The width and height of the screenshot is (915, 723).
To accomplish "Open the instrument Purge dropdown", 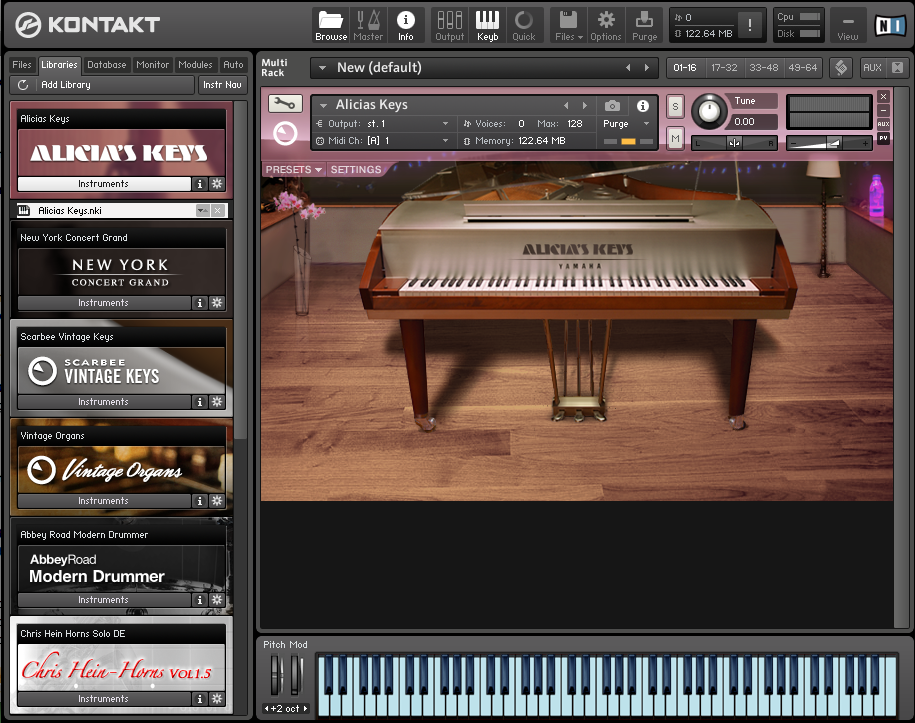I will click(x=646, y=124).
